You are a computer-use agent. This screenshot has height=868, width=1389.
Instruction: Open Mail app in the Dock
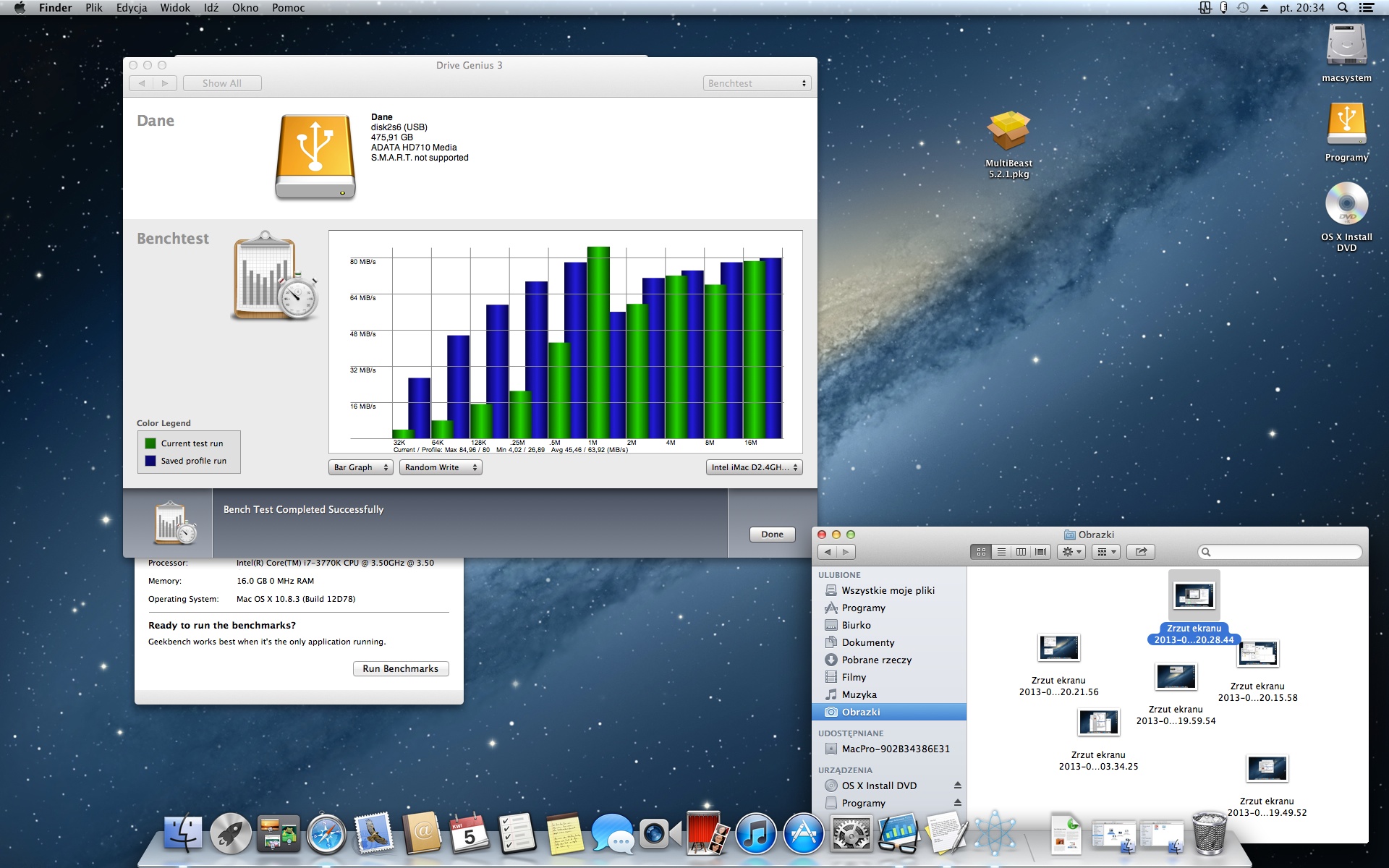373,833
